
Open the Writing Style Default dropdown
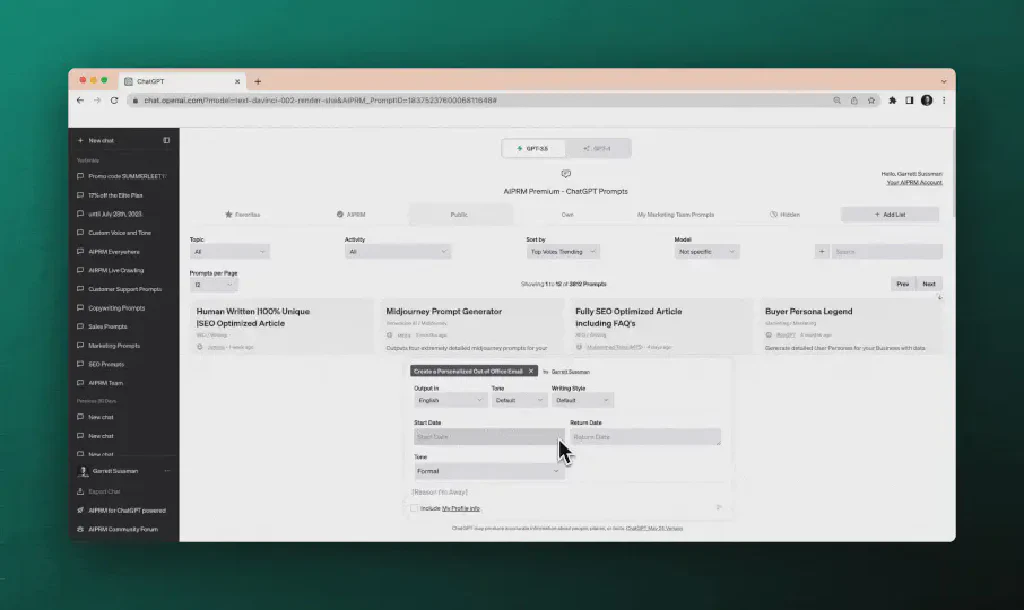(x=583, y=400)
